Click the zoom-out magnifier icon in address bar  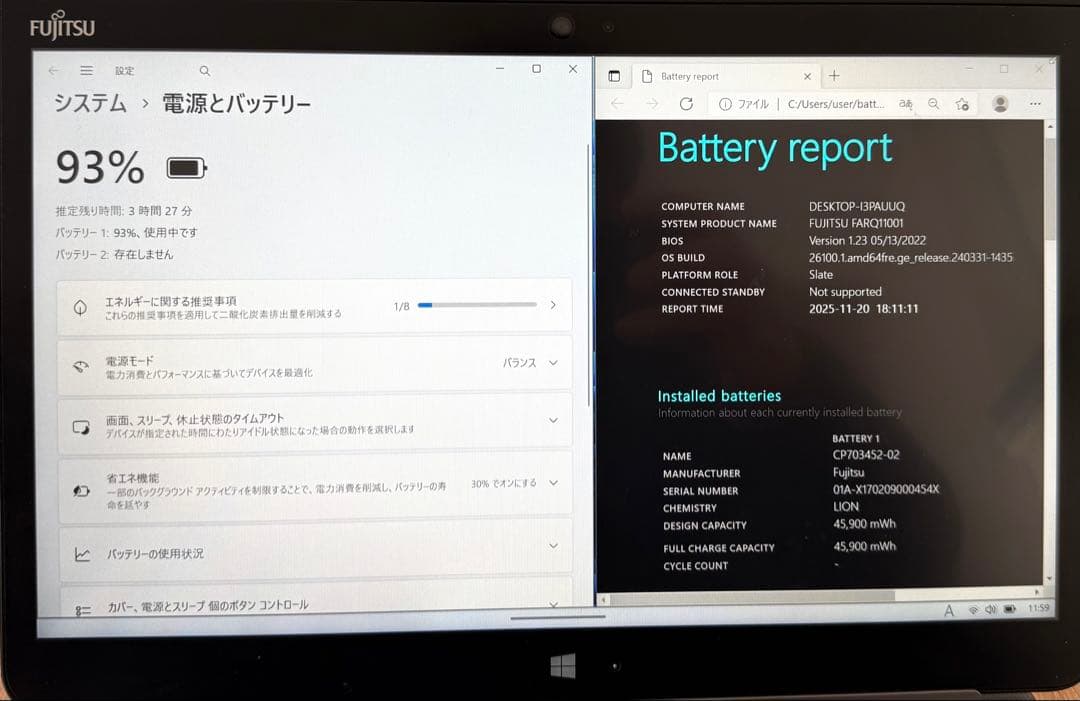tap(933, 104)
